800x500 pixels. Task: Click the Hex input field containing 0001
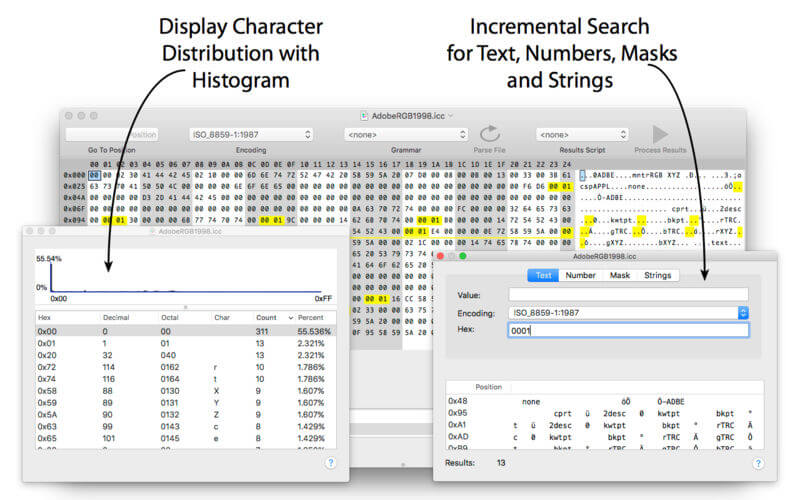tap(629, 330)
